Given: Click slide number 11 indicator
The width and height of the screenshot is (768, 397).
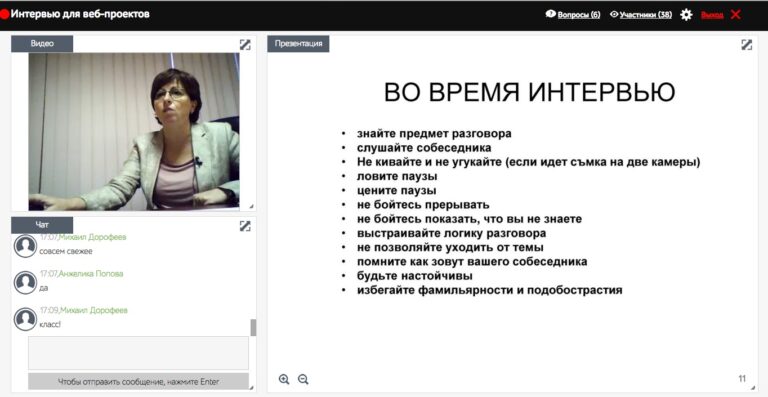Looking at the screenshot, I should point(742,378).
